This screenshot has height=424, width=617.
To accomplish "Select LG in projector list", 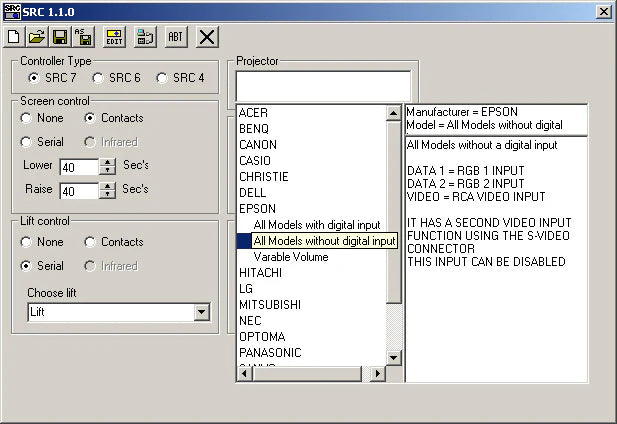I will click(246, 289).
